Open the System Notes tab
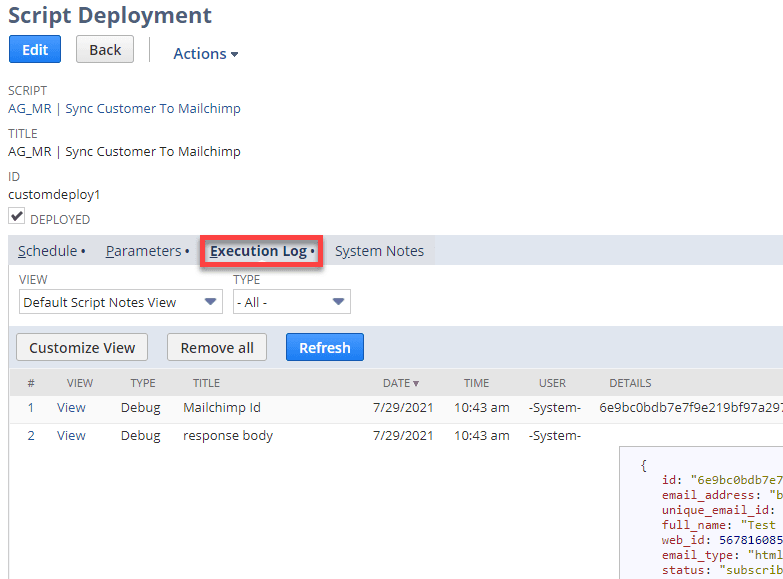The width and height of the screenshot is (783, 579). (x=379, y=251)
